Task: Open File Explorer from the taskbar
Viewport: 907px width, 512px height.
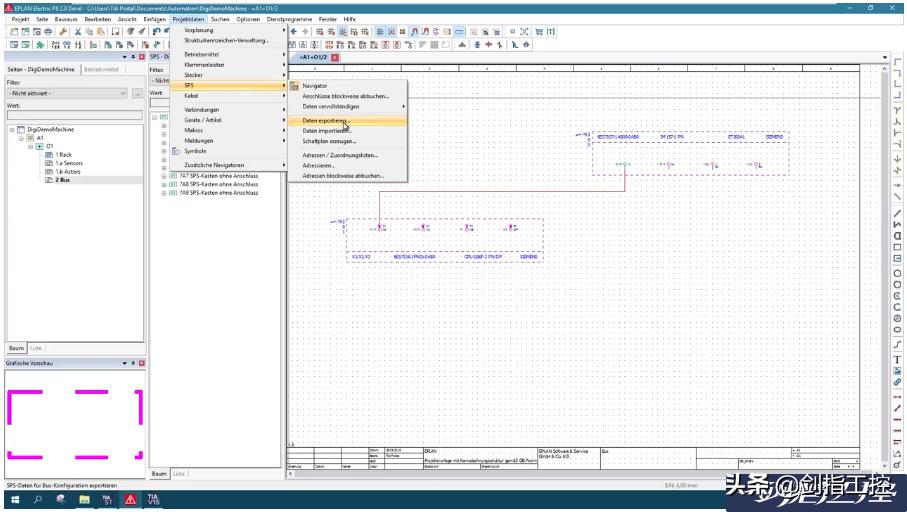Action: point(84,499)
